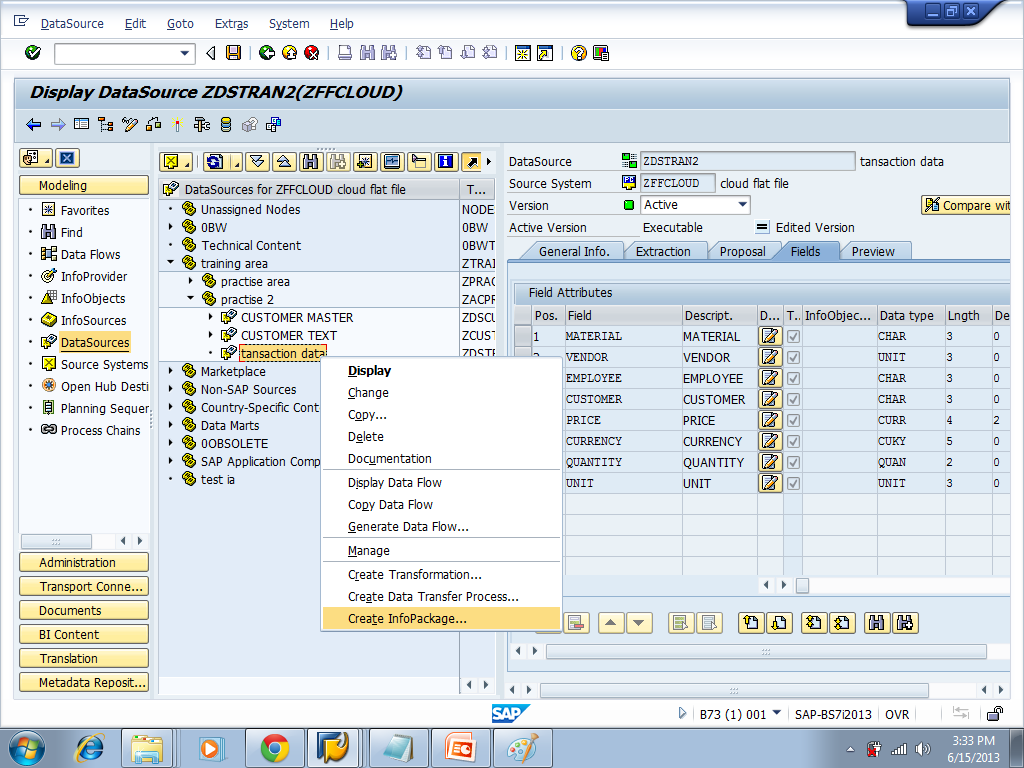Open the Extras menu

pyautogui.click(x=231, y=23)
